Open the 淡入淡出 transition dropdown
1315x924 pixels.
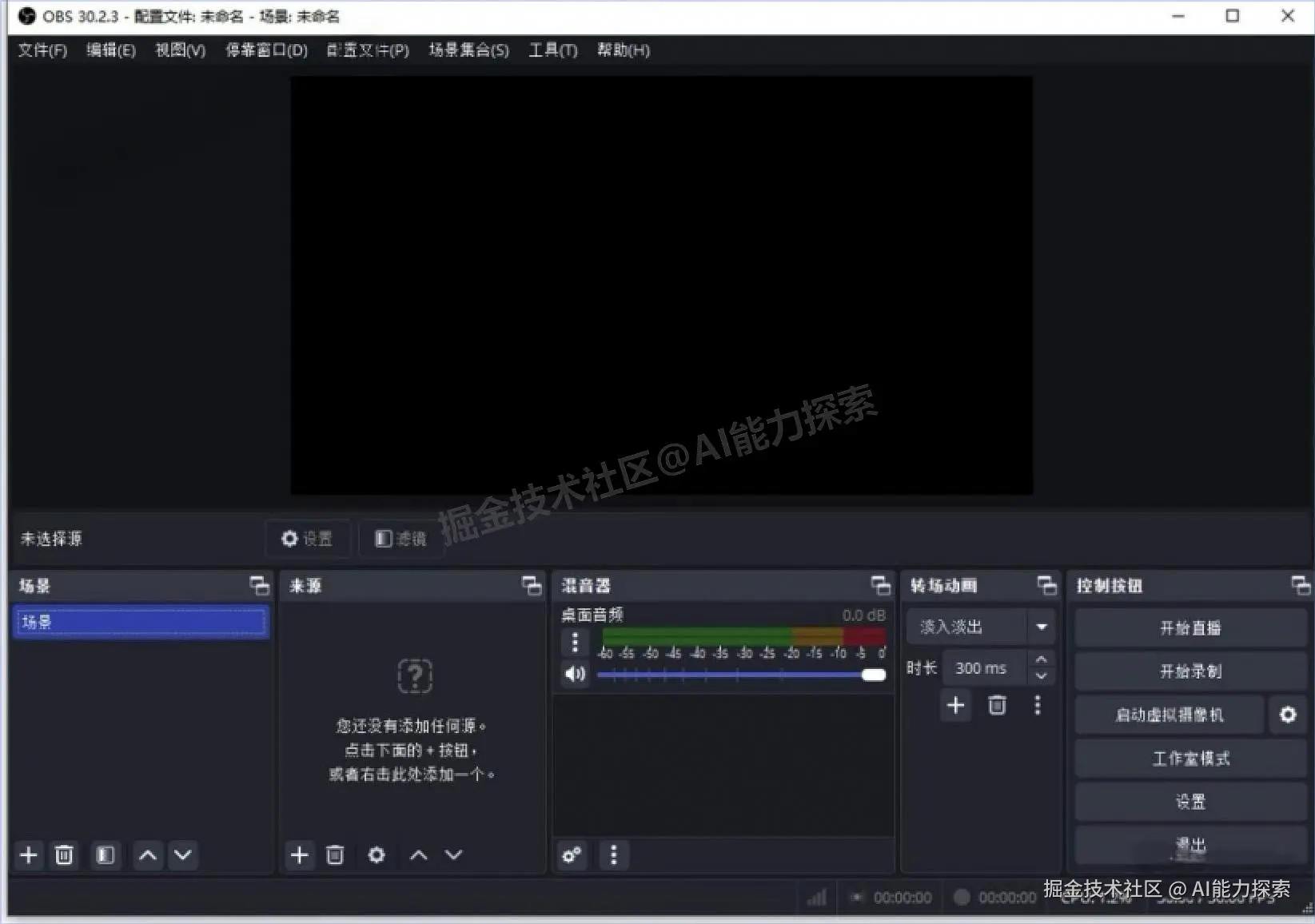(x=1041, y=627)
